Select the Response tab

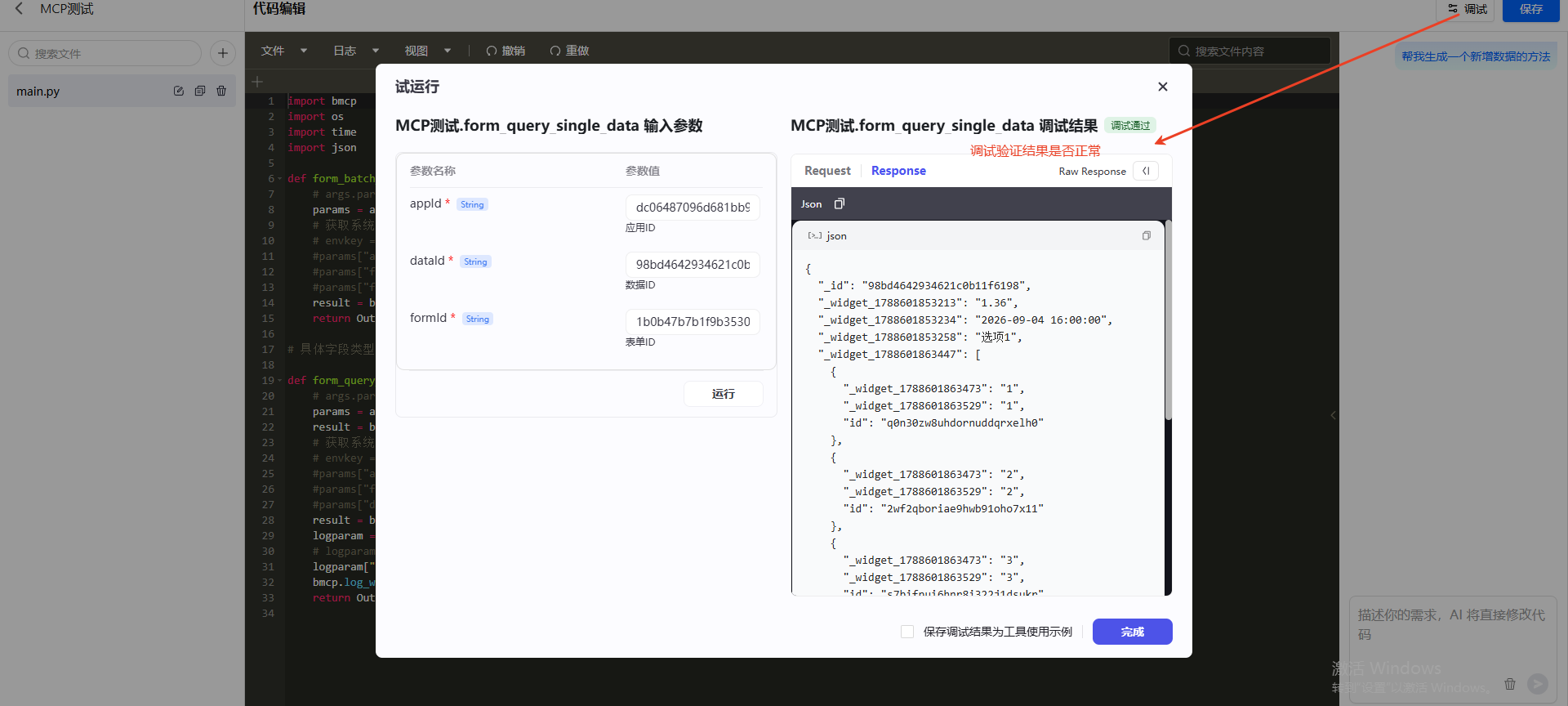pos(898,171)
